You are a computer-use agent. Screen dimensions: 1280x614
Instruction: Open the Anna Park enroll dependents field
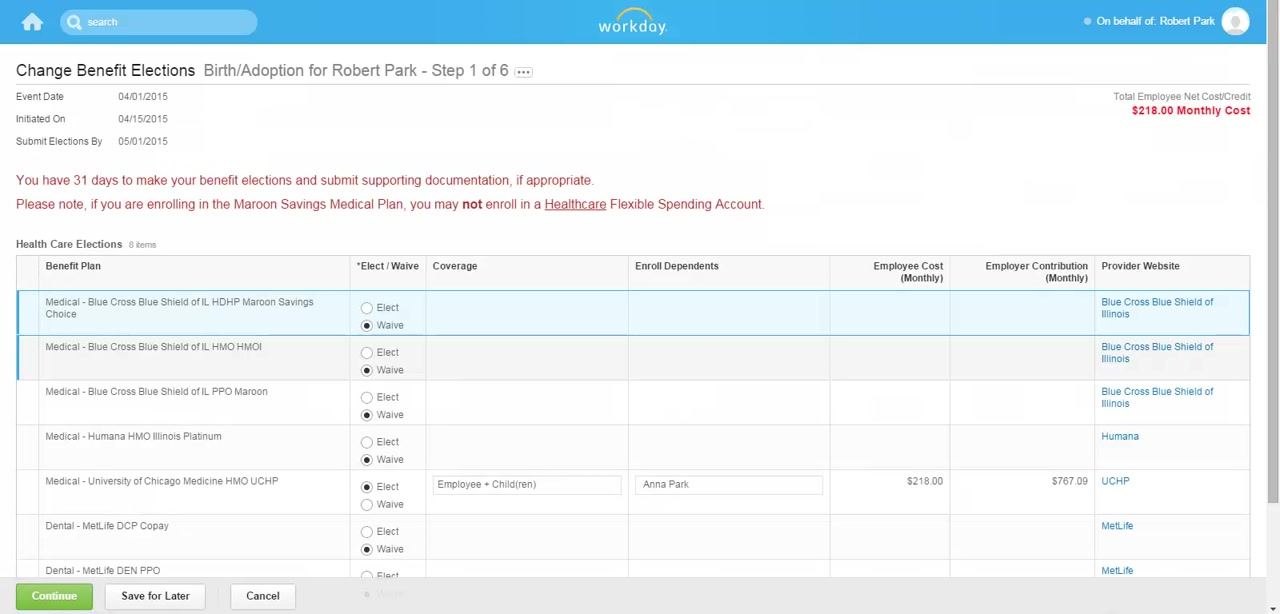tap(729, 485)
